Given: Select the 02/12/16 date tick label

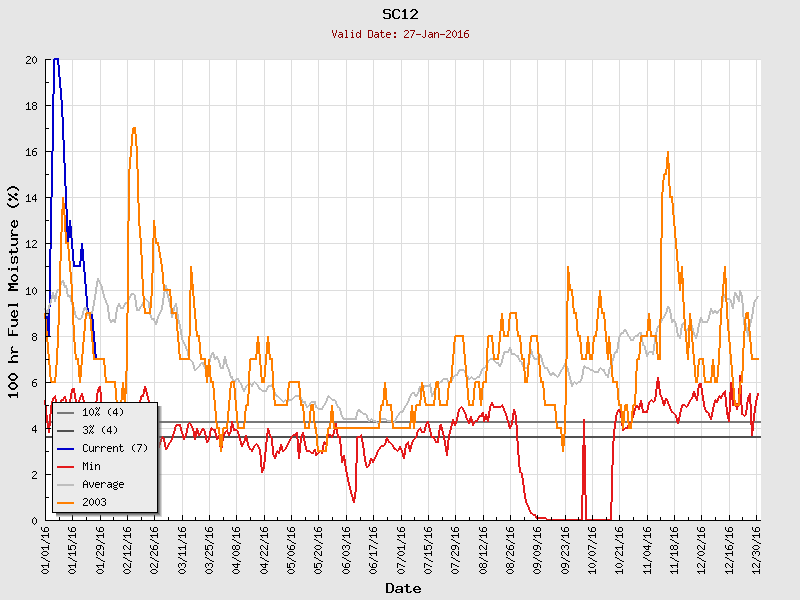Looking at the screenshot, I should [x=128, y=549].
